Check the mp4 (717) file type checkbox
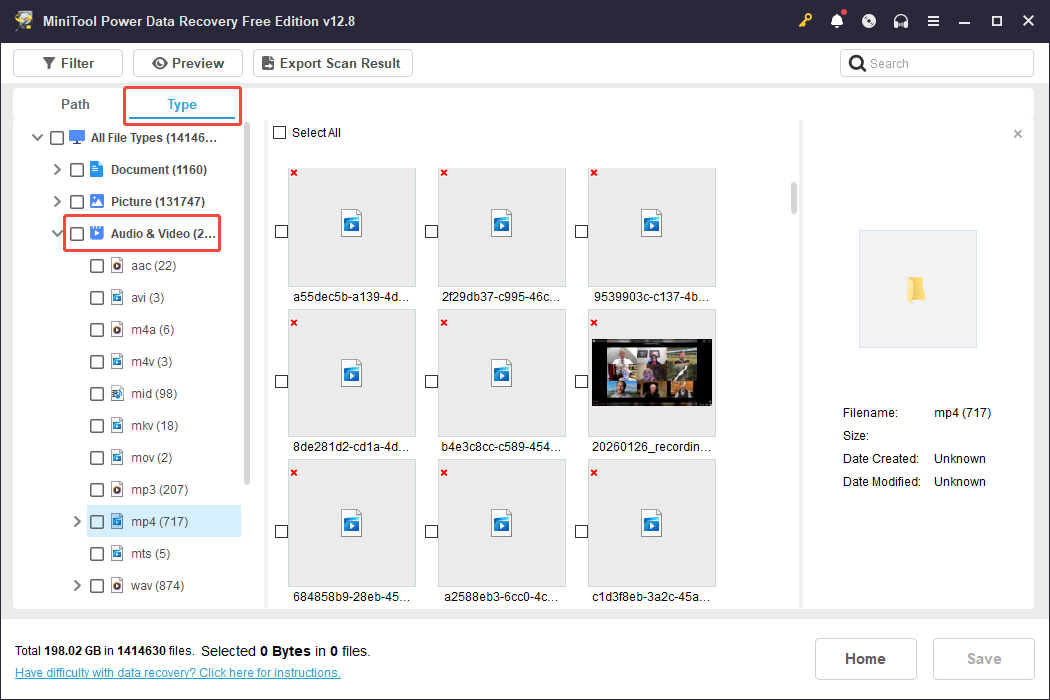 point(96,521)
